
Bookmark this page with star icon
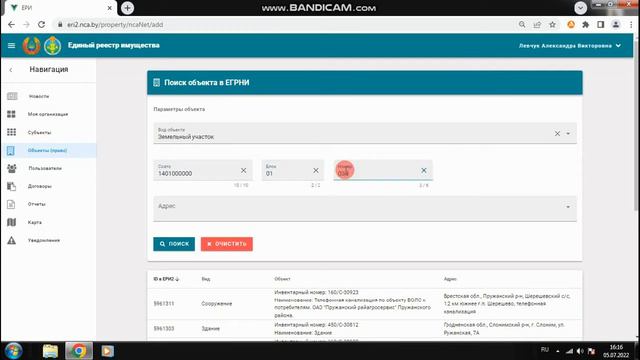point(552,24)
